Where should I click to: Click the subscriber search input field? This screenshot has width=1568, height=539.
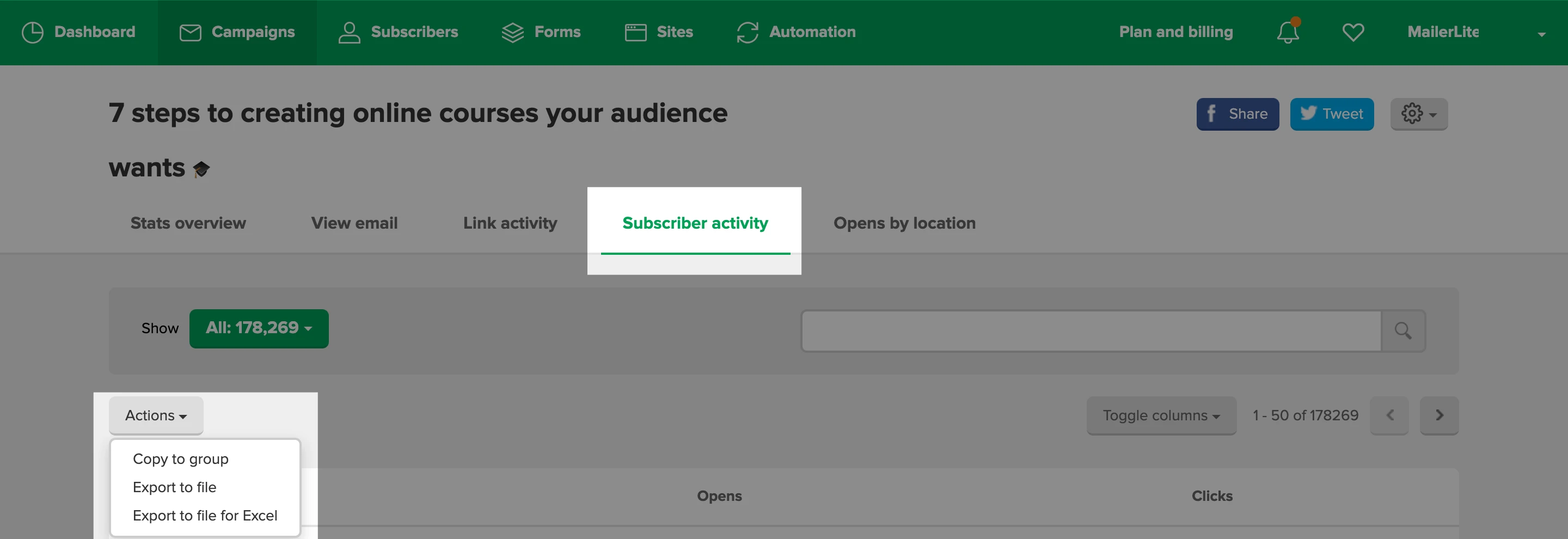click(x=1090, y=331)
